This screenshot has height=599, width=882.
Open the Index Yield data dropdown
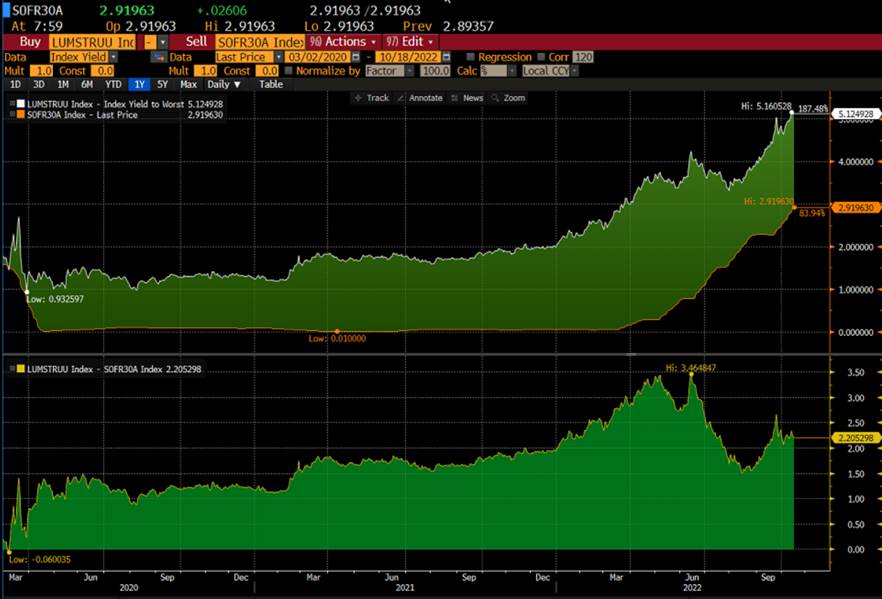(x=84, y=58)
